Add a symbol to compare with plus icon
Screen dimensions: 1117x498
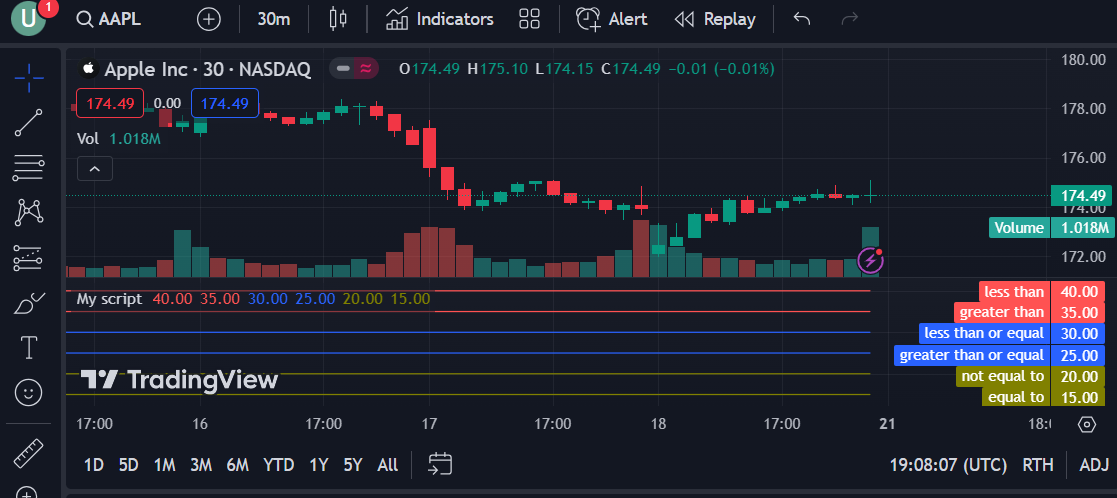[x=209, y=19]
